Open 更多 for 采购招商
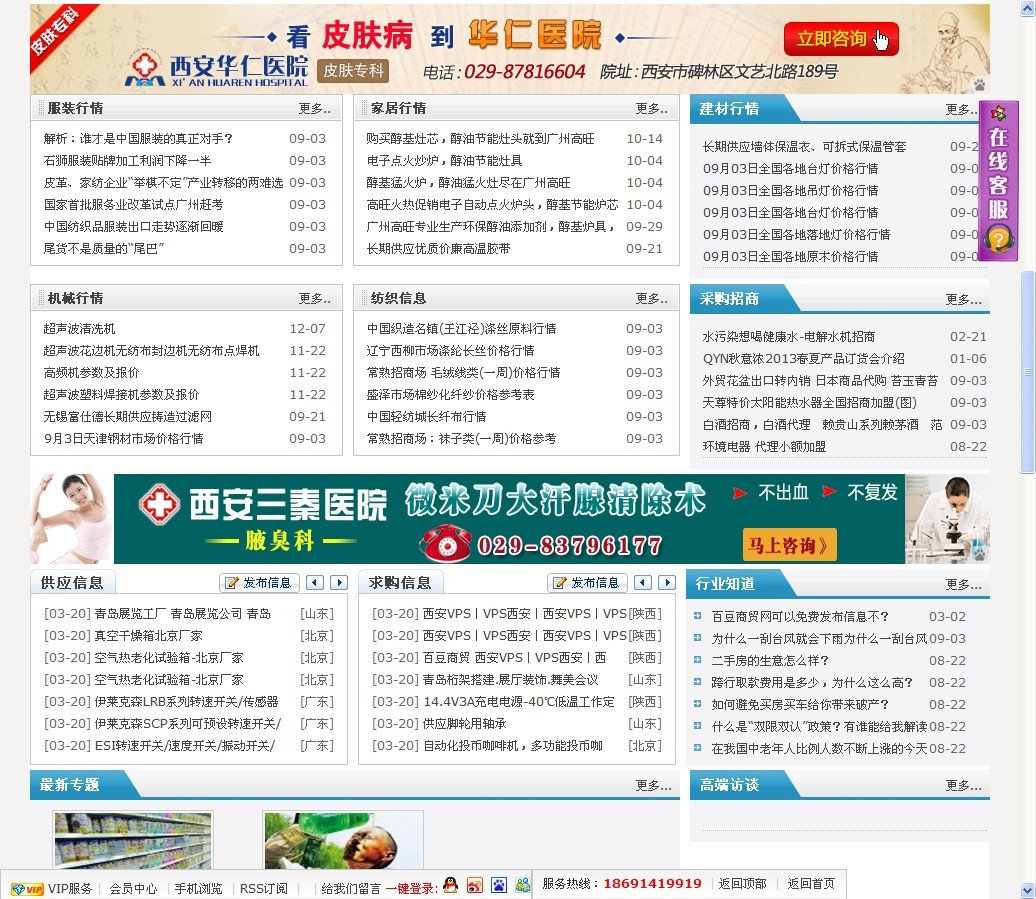Image resolution: width=1036 pixels, height=899 pixels. click(963, 300)
